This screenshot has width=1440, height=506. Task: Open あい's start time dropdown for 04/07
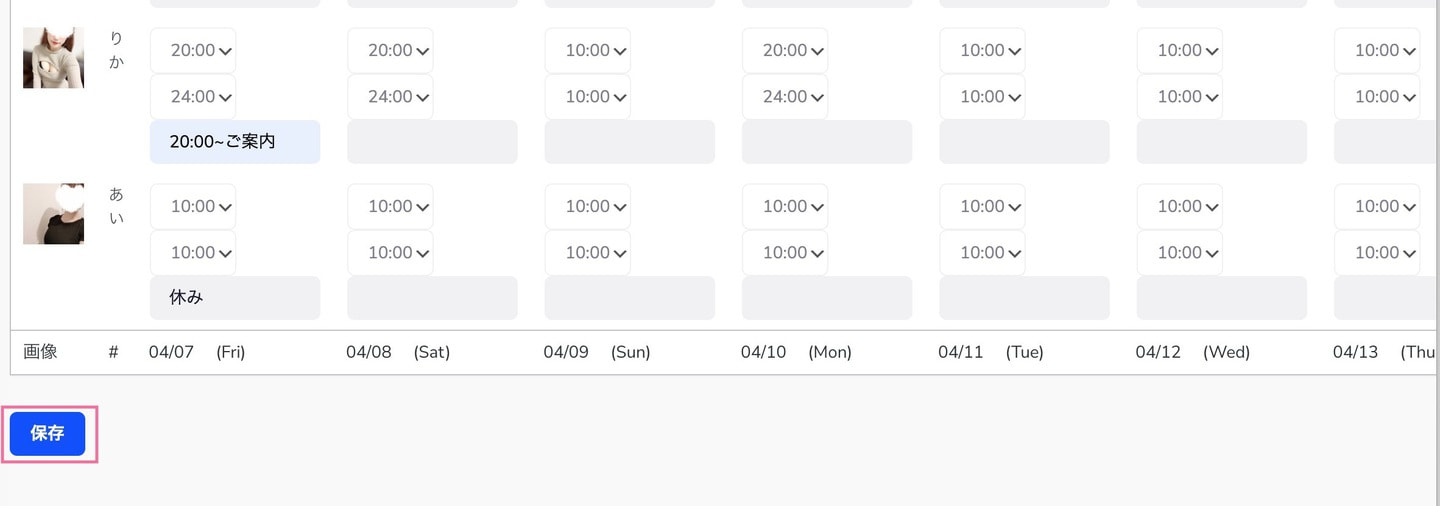pos(193,207)
